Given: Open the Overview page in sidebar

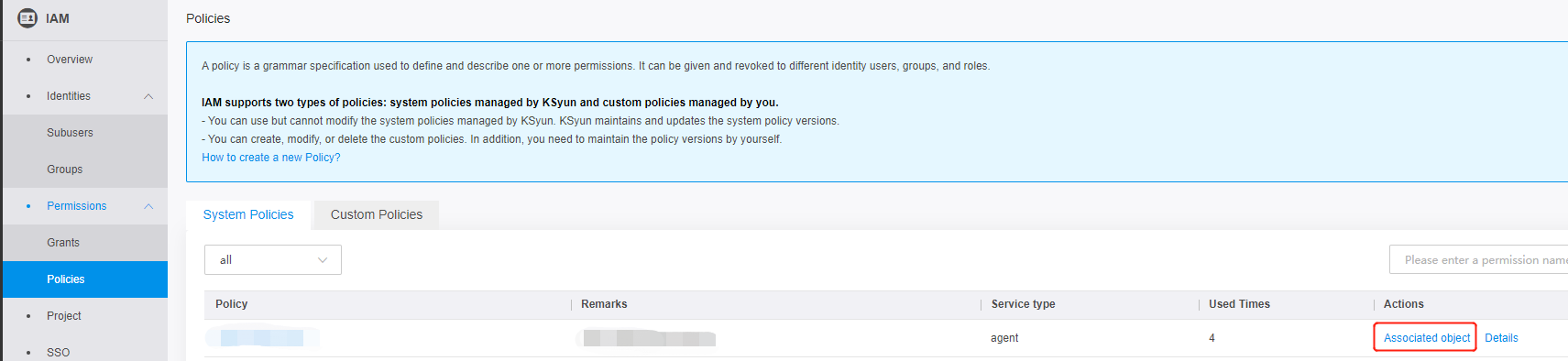Looking at the screenshot, I should [x=70, y=60].
